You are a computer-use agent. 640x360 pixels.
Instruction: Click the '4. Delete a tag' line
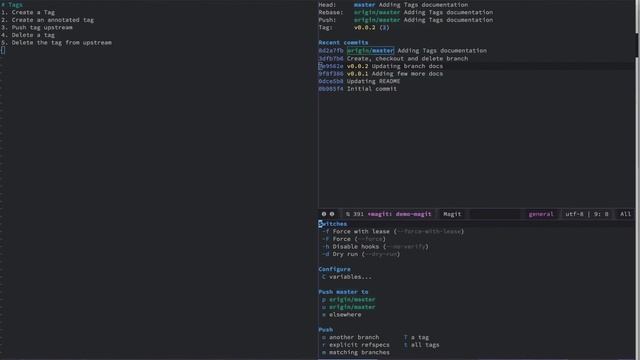pos(28,35)
